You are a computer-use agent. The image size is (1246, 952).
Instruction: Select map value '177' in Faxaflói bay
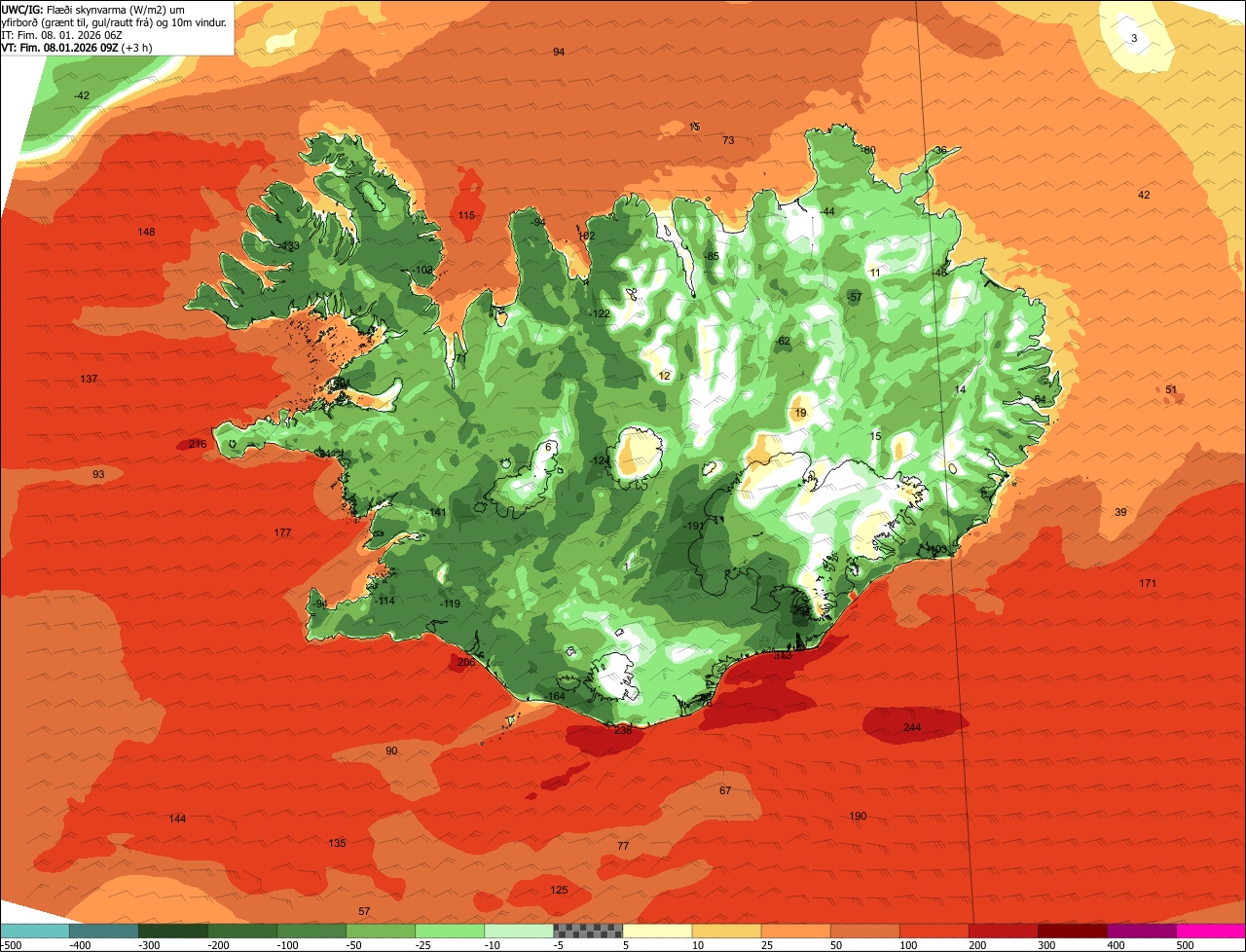(x=282, y=532)
